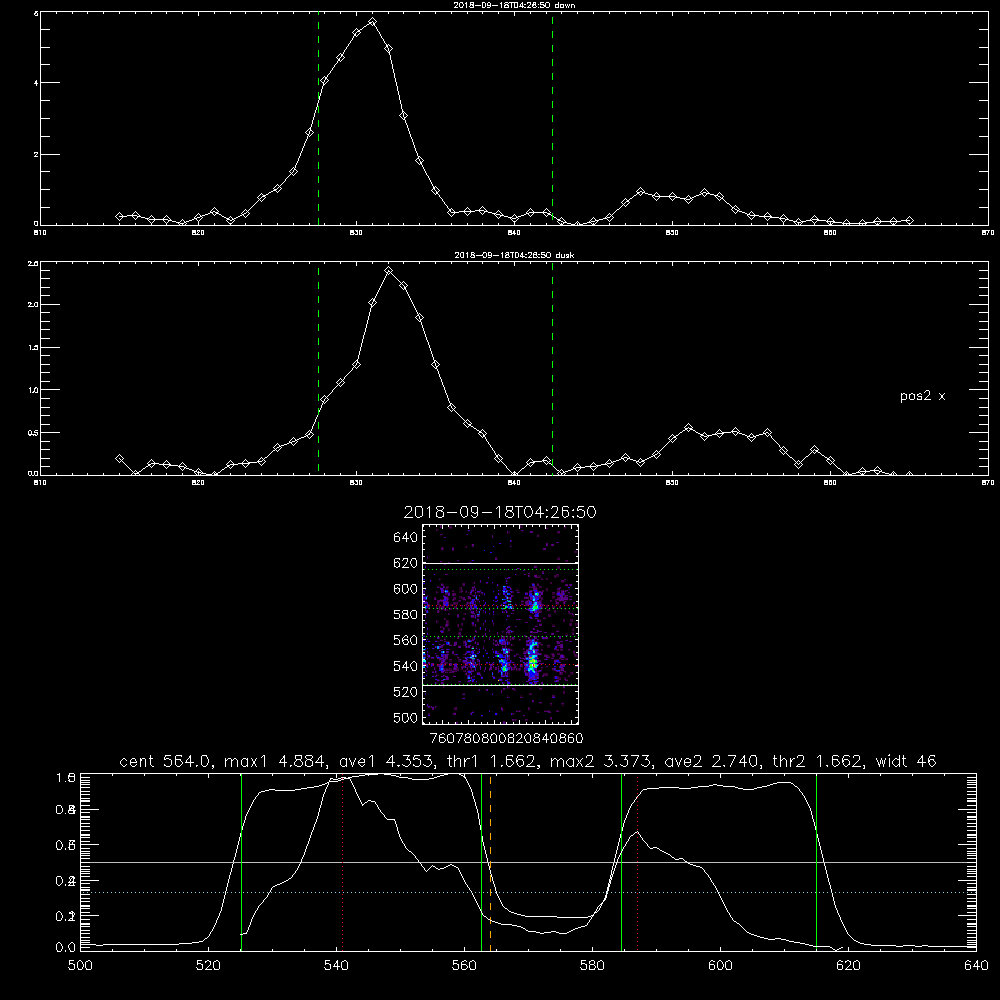The image size is (1000, 1000).
Task: Click the horizontal dotted threshold line in bottom plot
Action: pos(528,892)
